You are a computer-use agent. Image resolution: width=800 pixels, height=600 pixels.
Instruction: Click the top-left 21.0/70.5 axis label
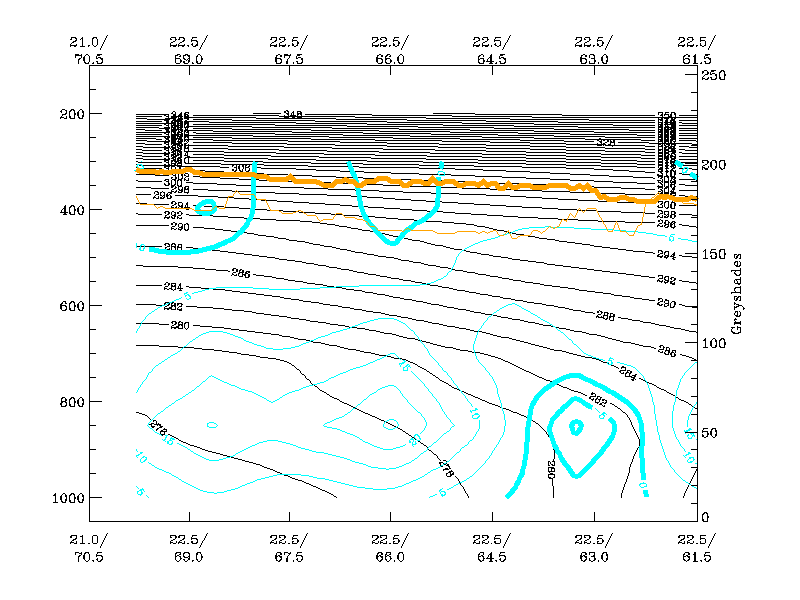click(x=88, y=49)
